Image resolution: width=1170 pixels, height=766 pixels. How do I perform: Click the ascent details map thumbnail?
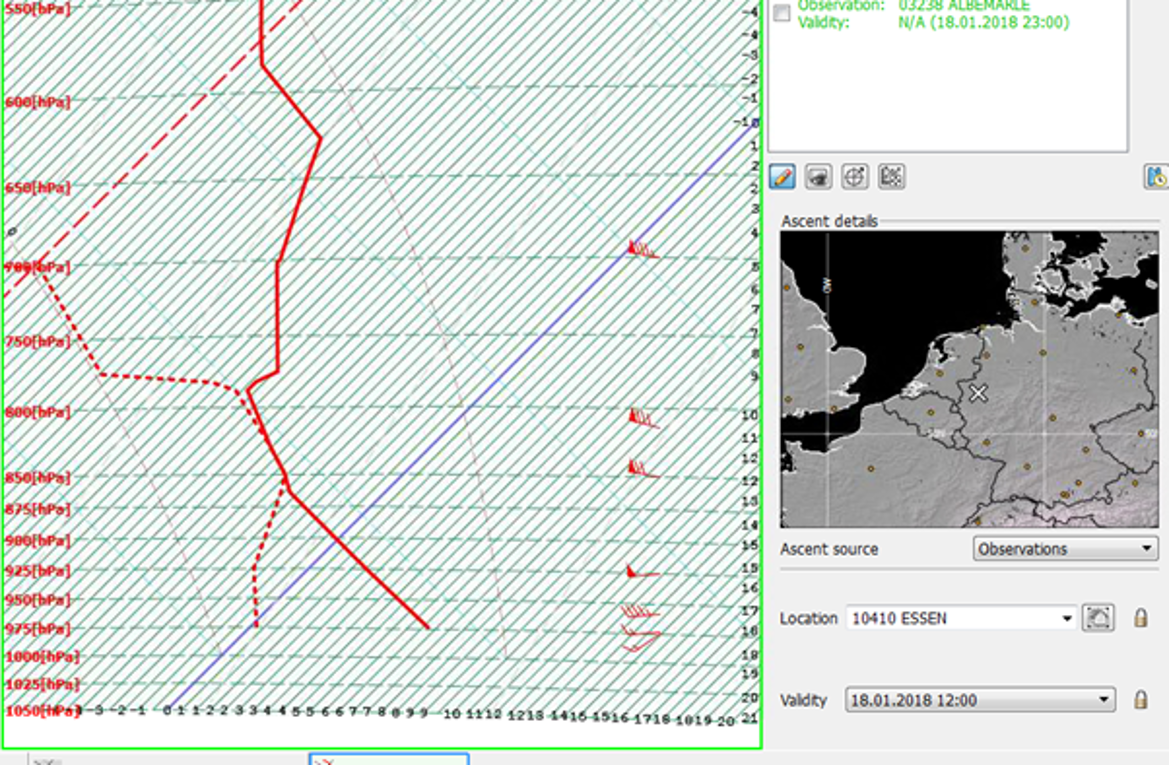(969, 379)
